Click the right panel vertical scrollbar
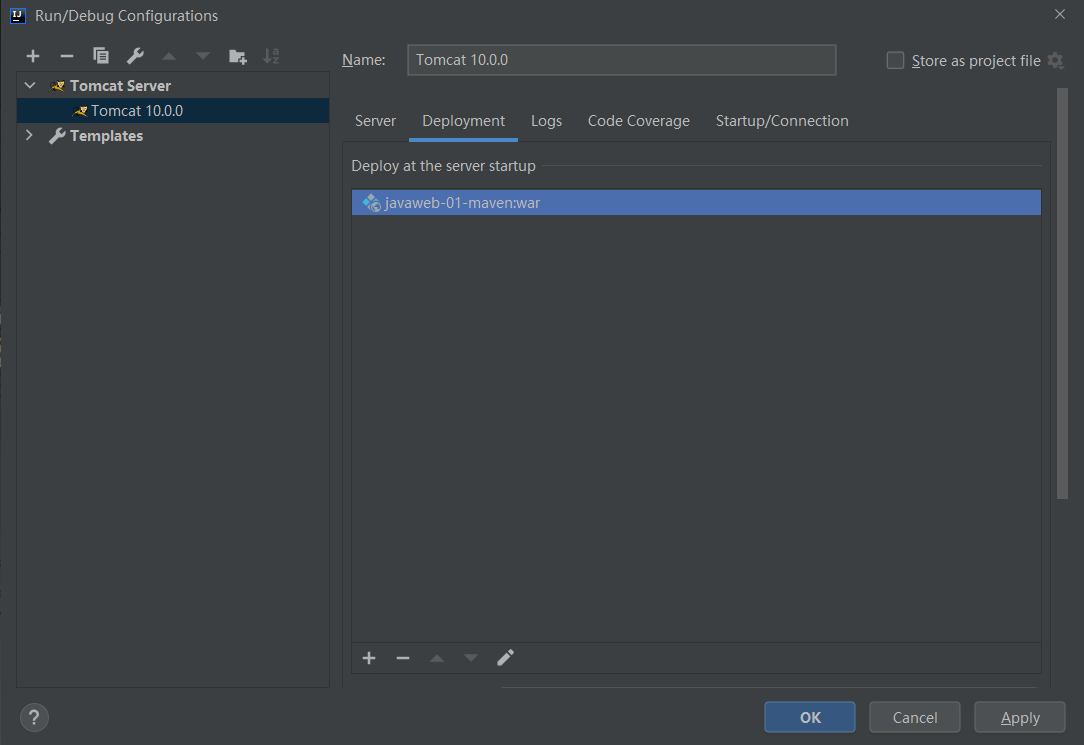Image resolution: width=1084 pixels, height=745 pixels. (1063, 293)
